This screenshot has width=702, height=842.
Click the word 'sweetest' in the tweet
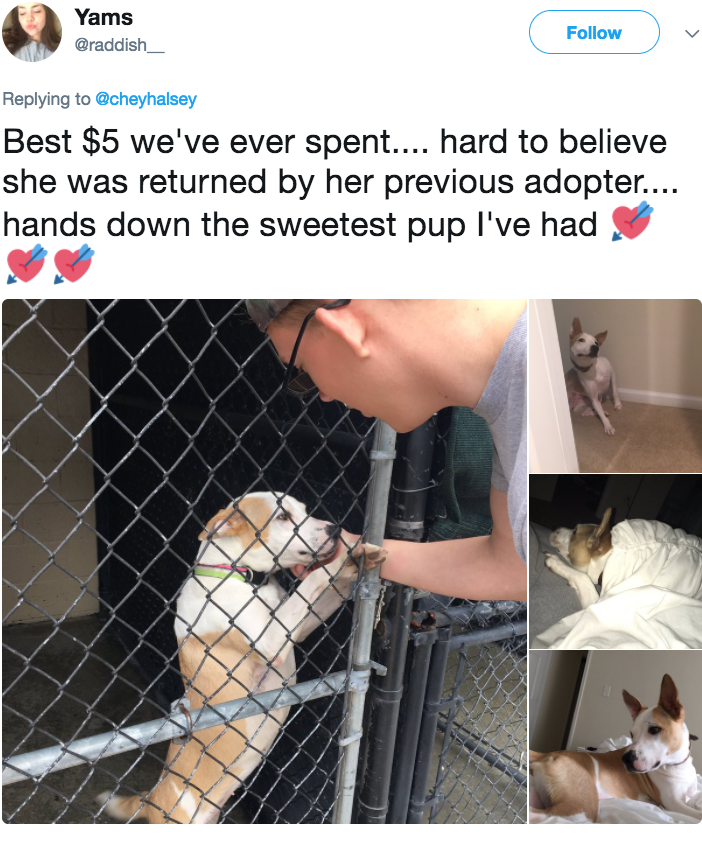point(328,224)
